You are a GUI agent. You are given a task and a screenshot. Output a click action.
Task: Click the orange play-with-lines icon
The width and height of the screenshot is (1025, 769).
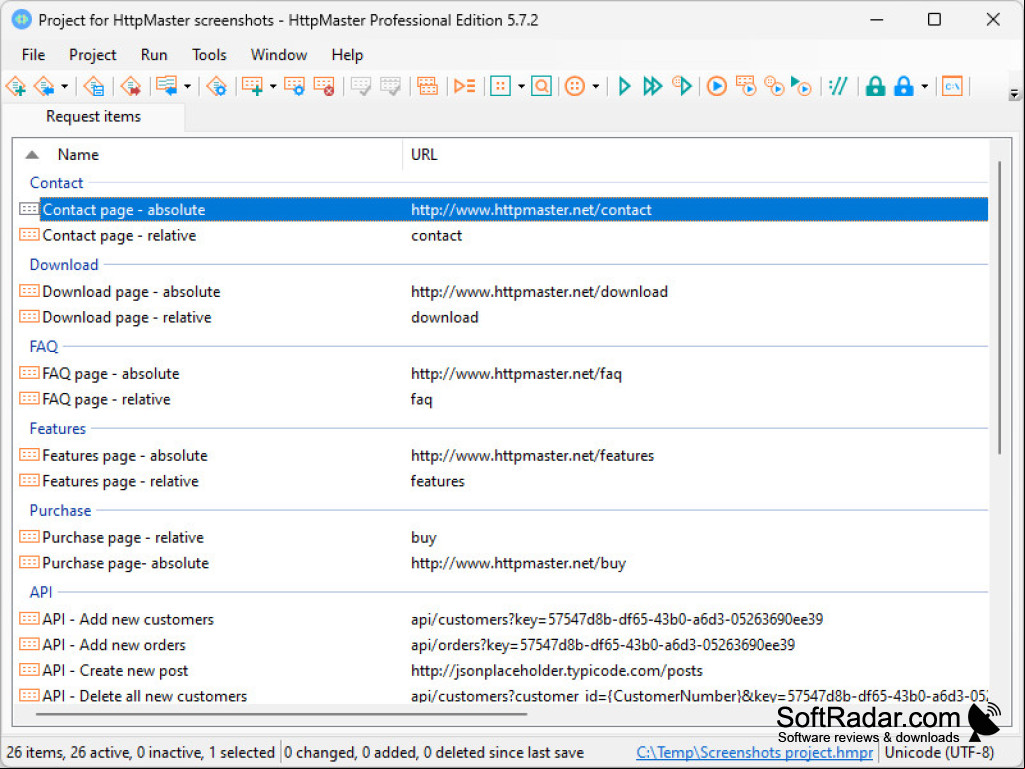pyautogui.click(x=465, y=86)
